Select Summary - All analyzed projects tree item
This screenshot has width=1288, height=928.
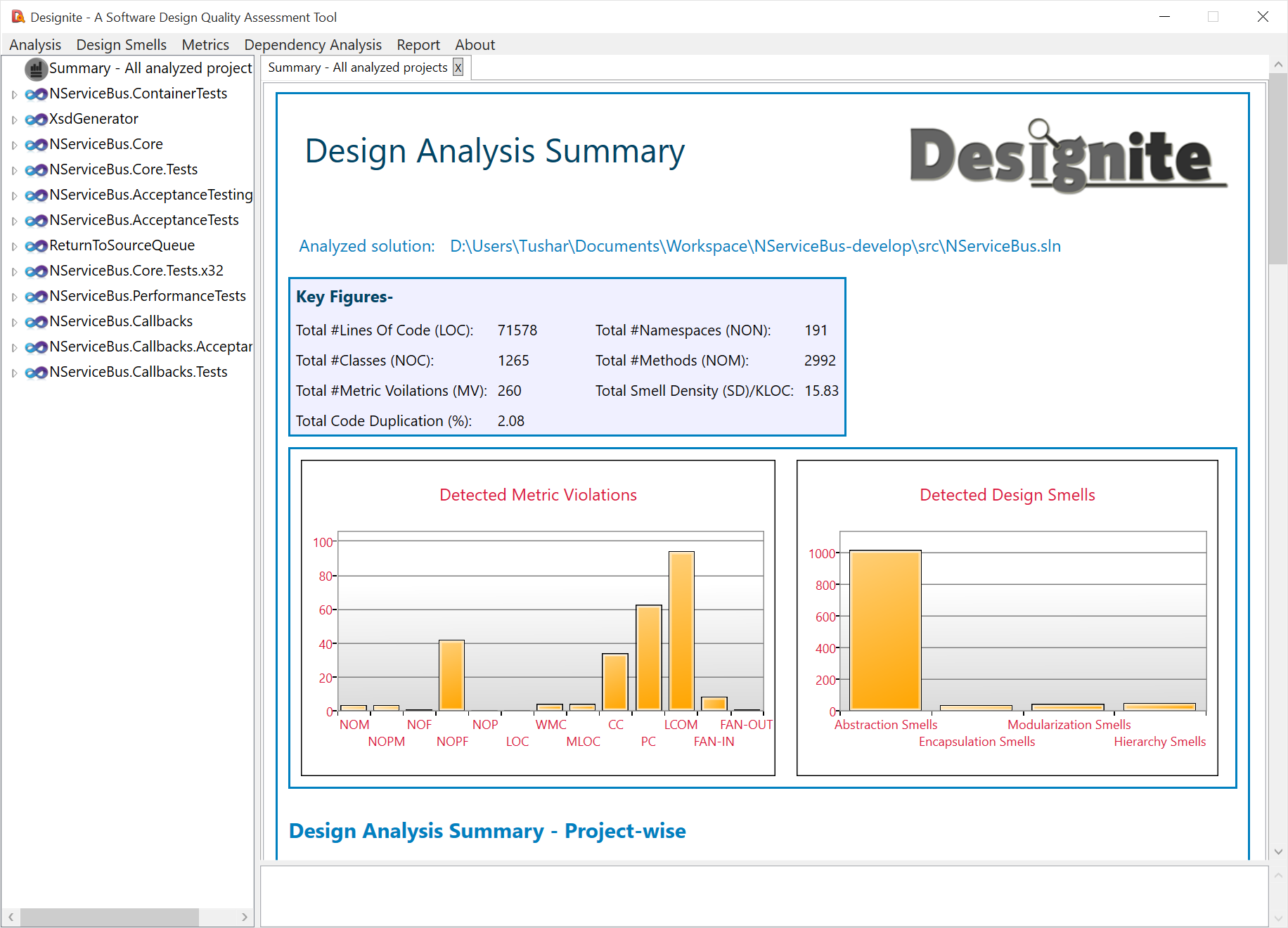150,68
